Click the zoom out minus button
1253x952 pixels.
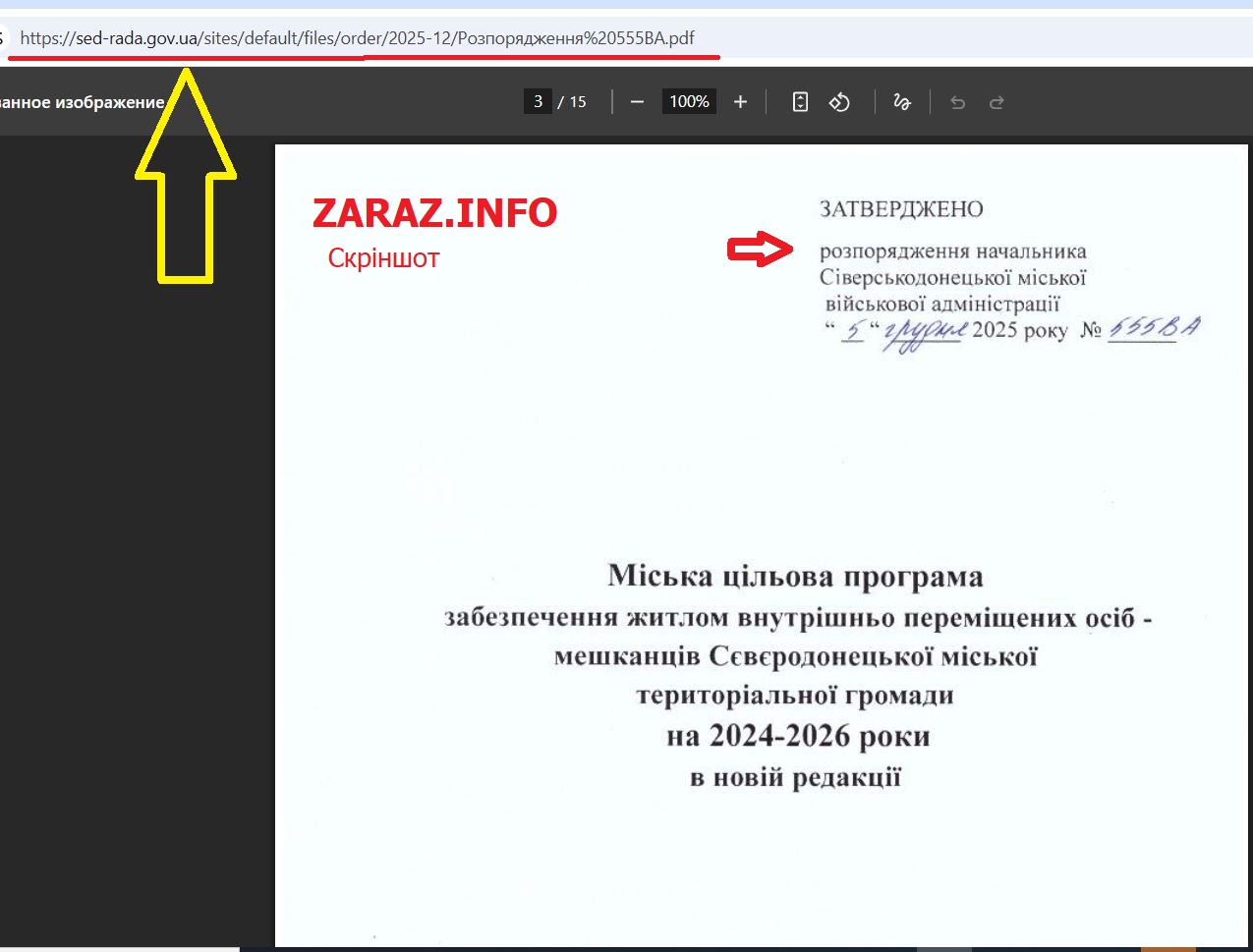point(637,102)
